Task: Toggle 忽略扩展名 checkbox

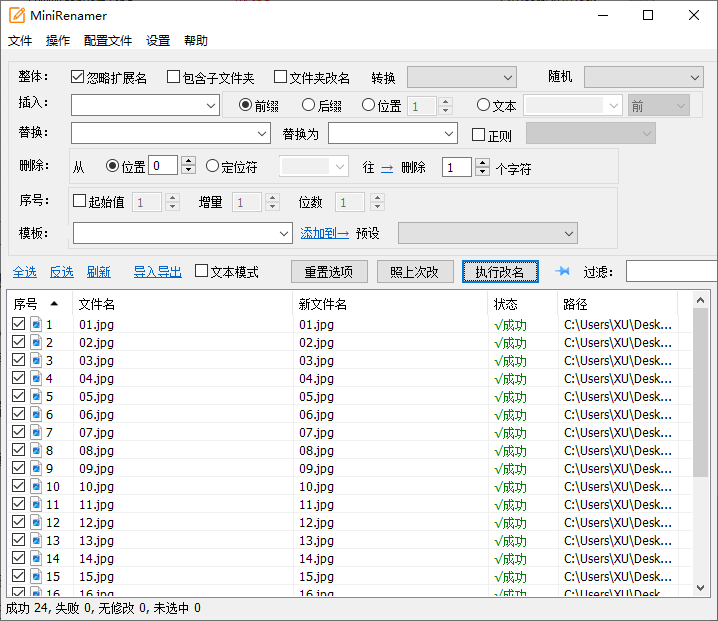Action: click(x=77, y=76)
